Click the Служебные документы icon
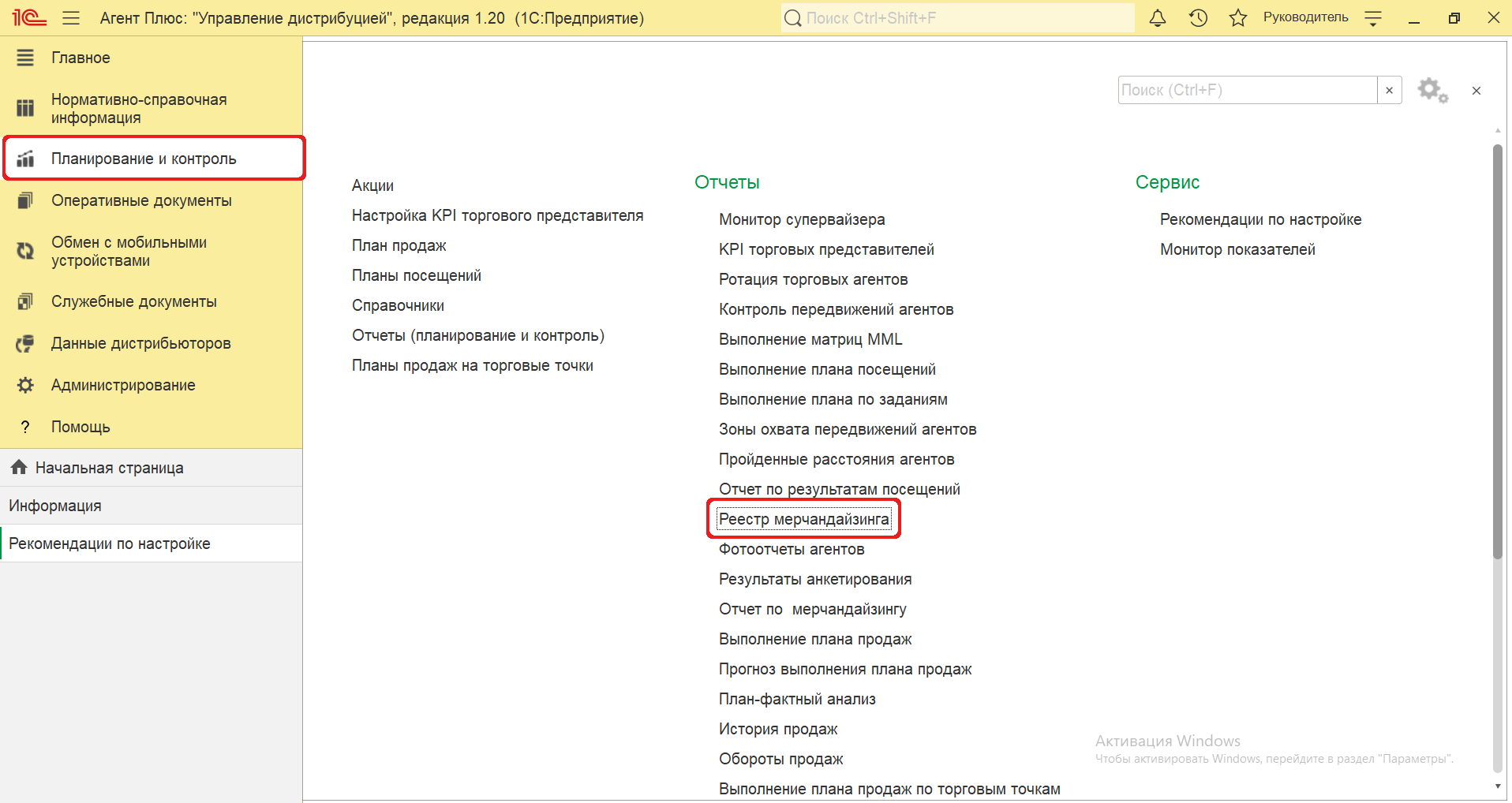 pos(25,301)
